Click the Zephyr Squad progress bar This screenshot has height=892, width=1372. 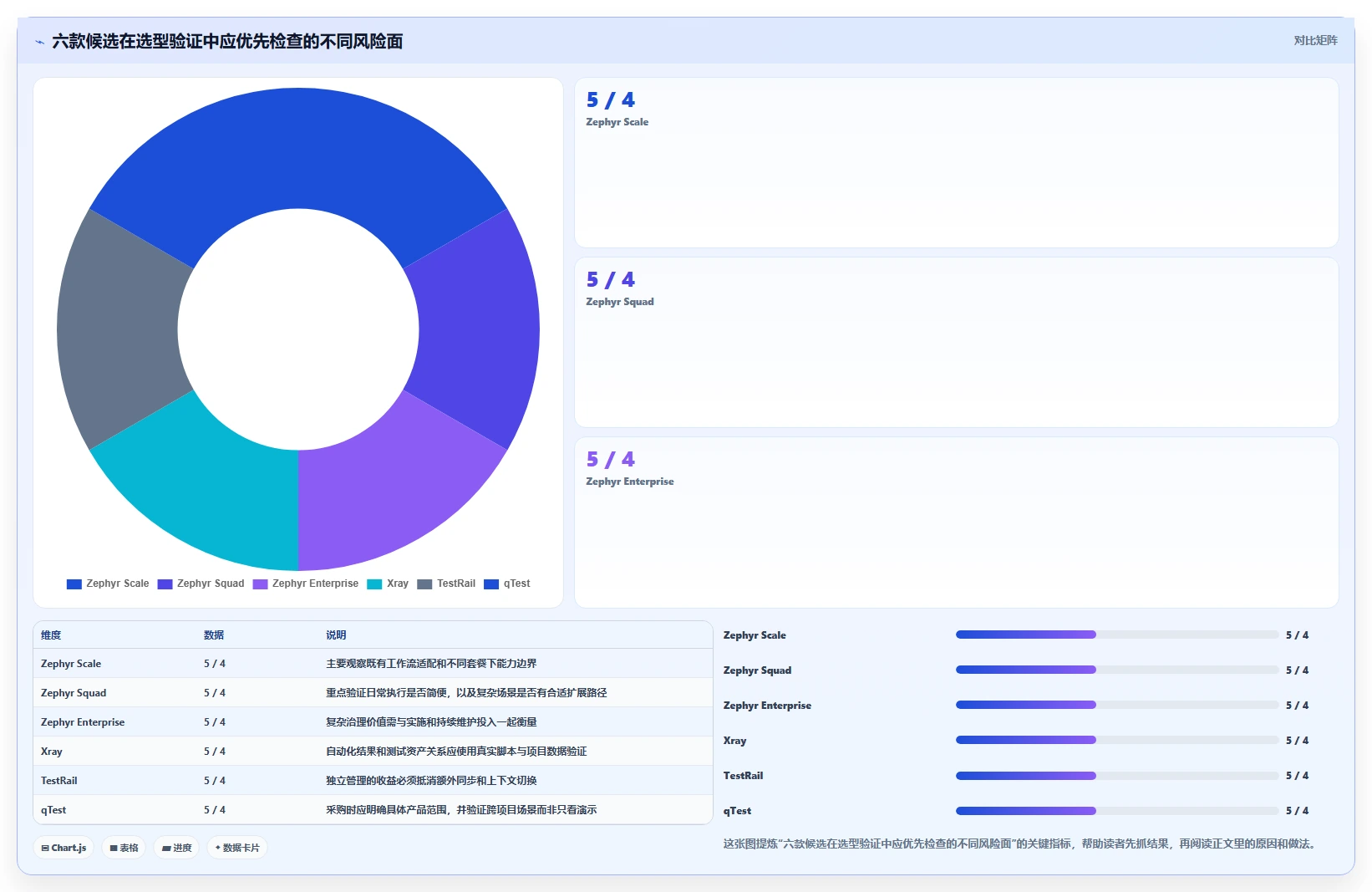(1117, 670)
